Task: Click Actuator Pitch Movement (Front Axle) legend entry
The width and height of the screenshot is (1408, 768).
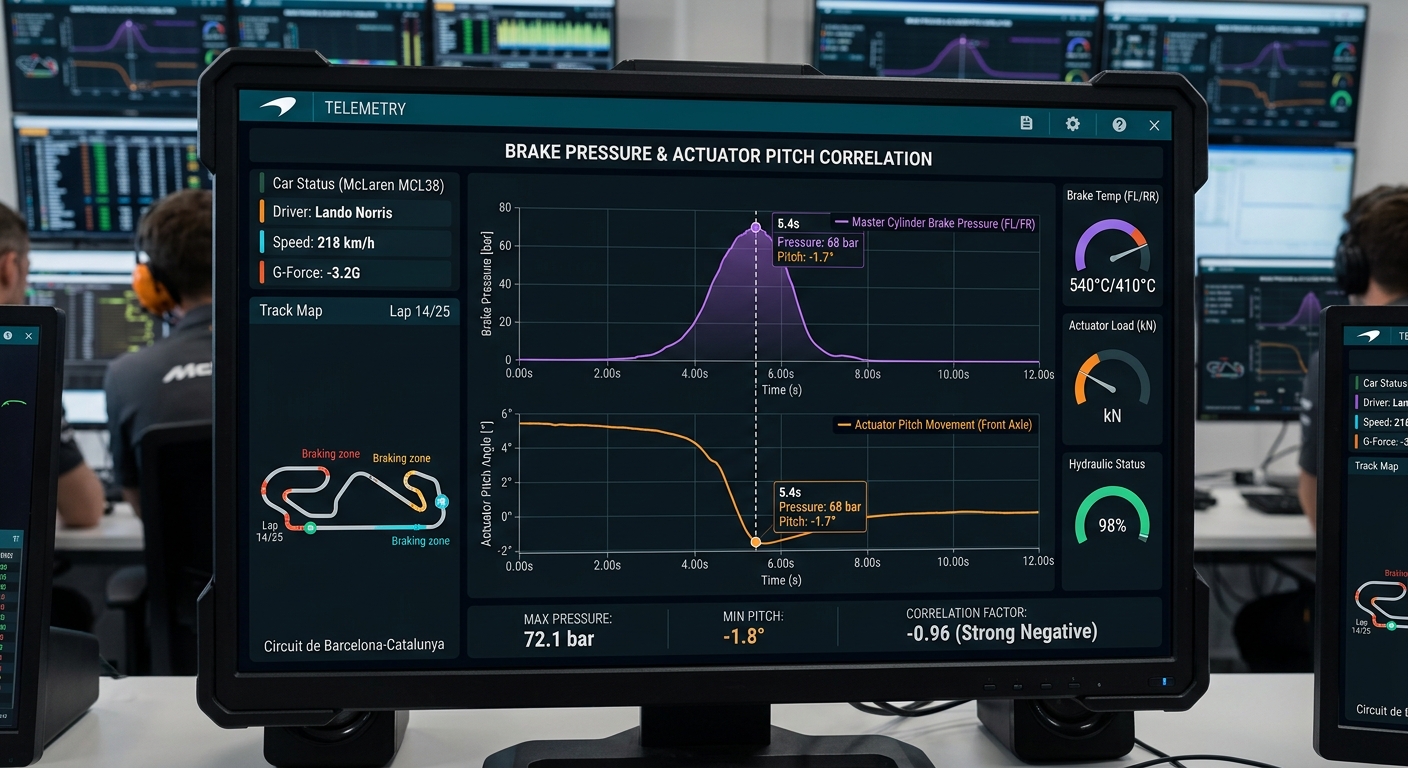Action: pyautogui.click(x=935, y=425)
